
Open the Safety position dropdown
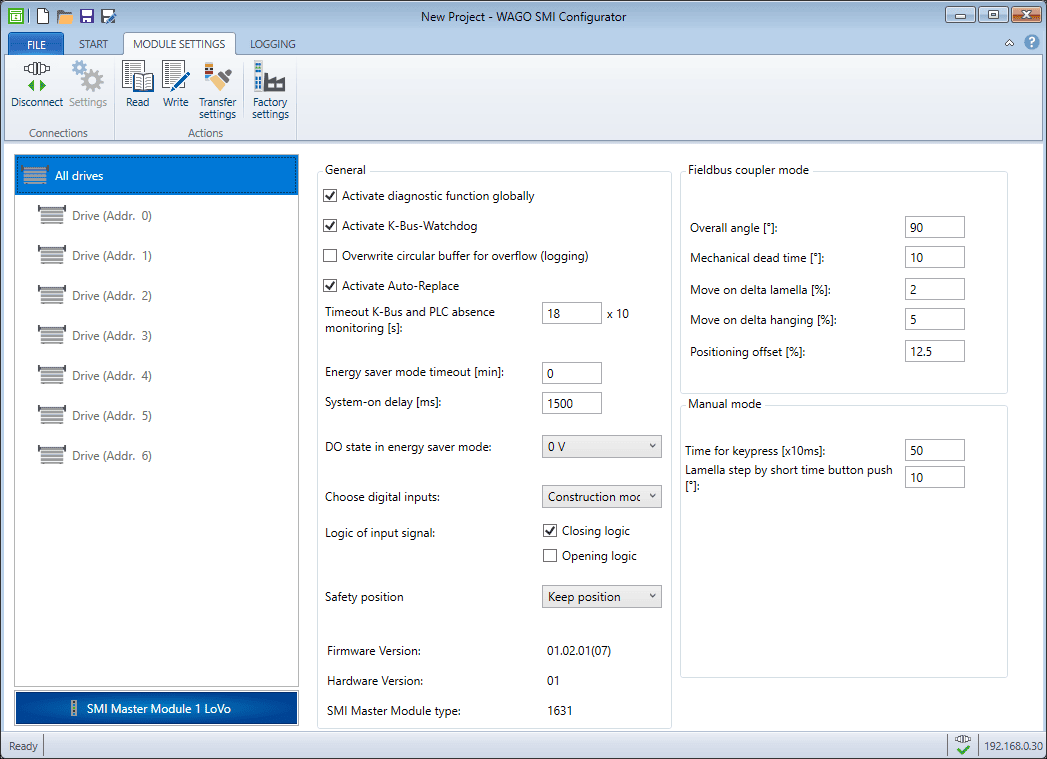601,597
